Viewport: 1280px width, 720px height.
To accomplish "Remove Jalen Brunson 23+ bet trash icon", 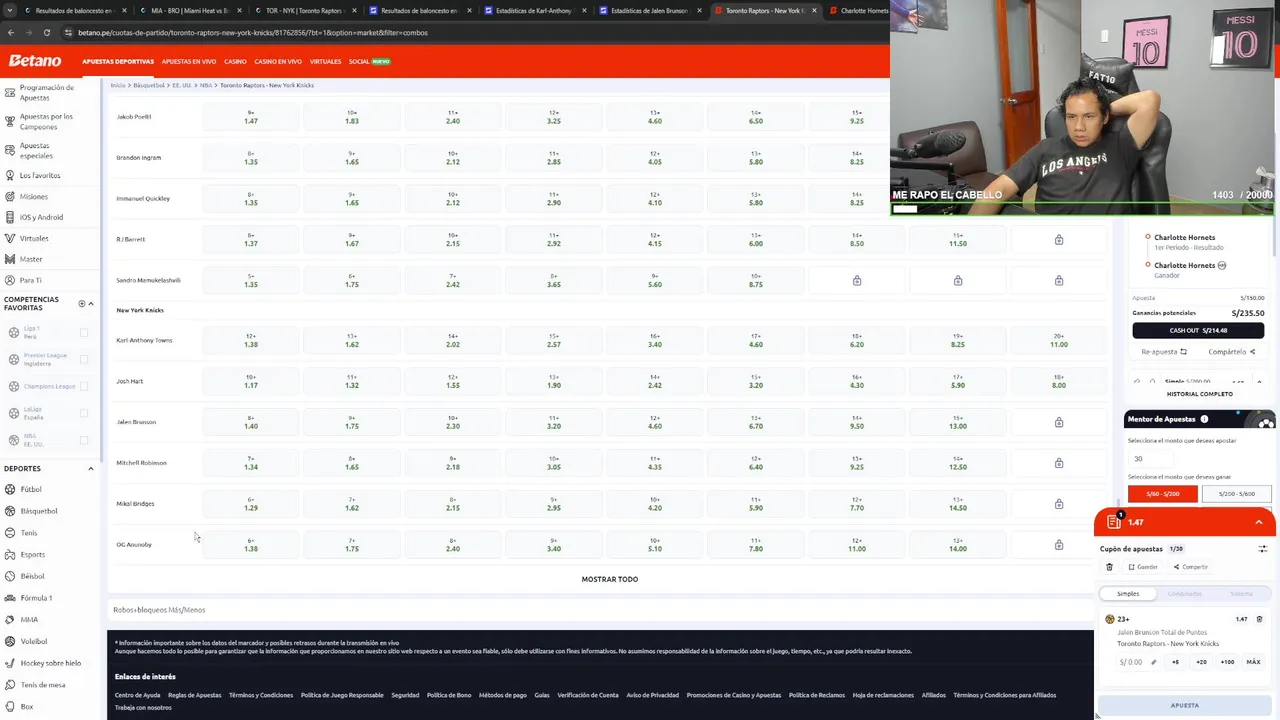I will [1259, 619].
